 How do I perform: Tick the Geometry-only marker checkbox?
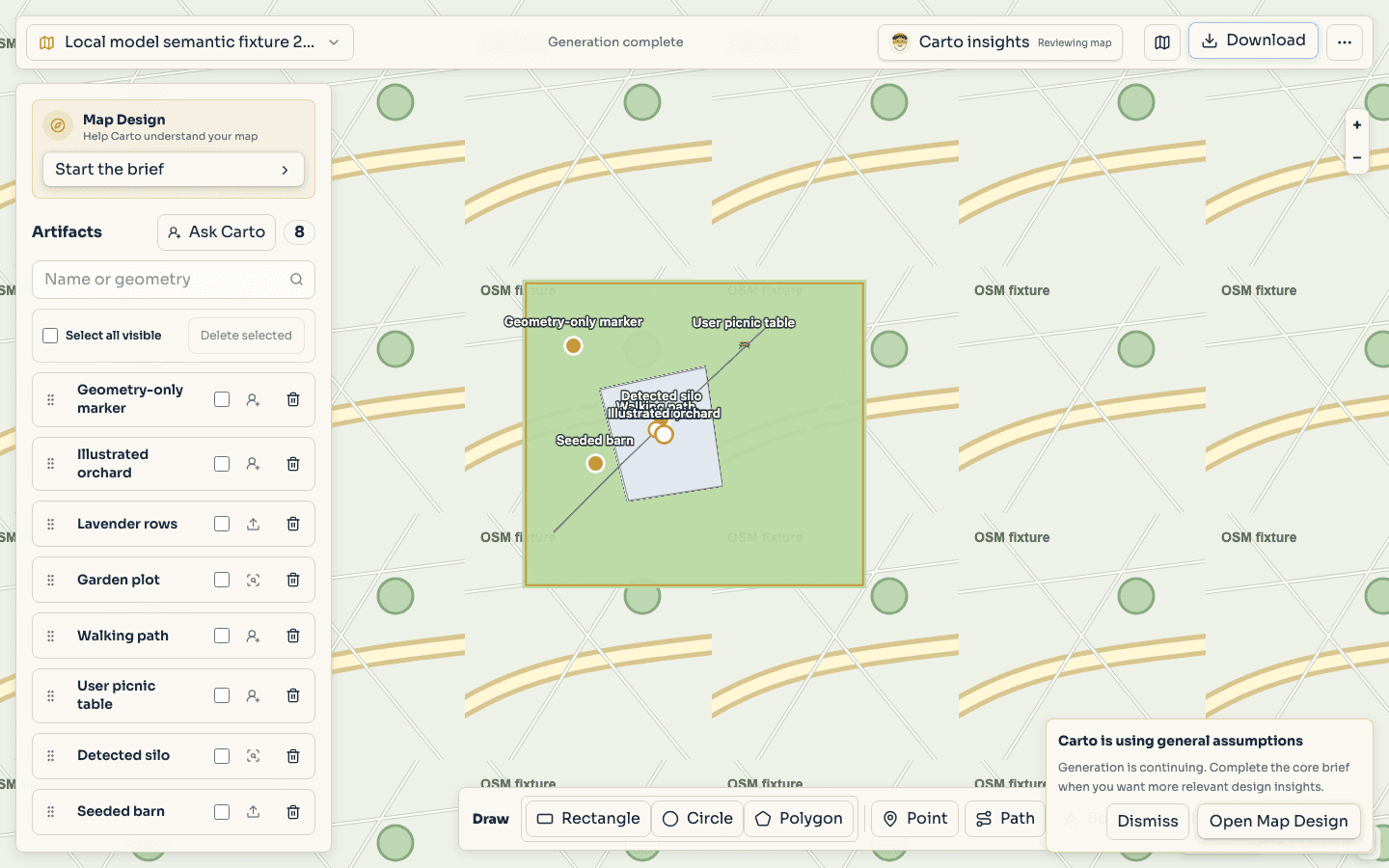pyautogui.click(x=222, y=399)
